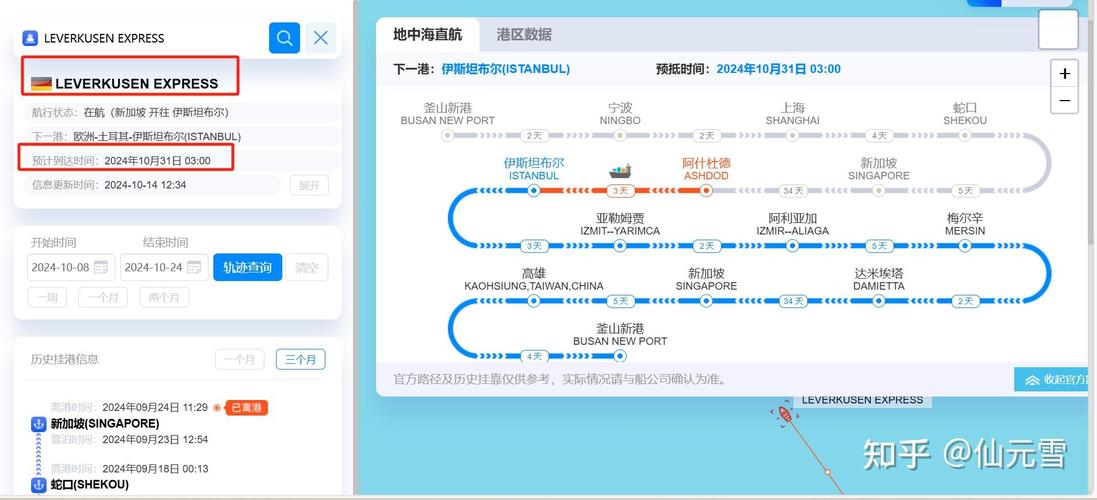Select the DAMIETTA port node
Screen dimensions: 1097x500
coord(879,301)
